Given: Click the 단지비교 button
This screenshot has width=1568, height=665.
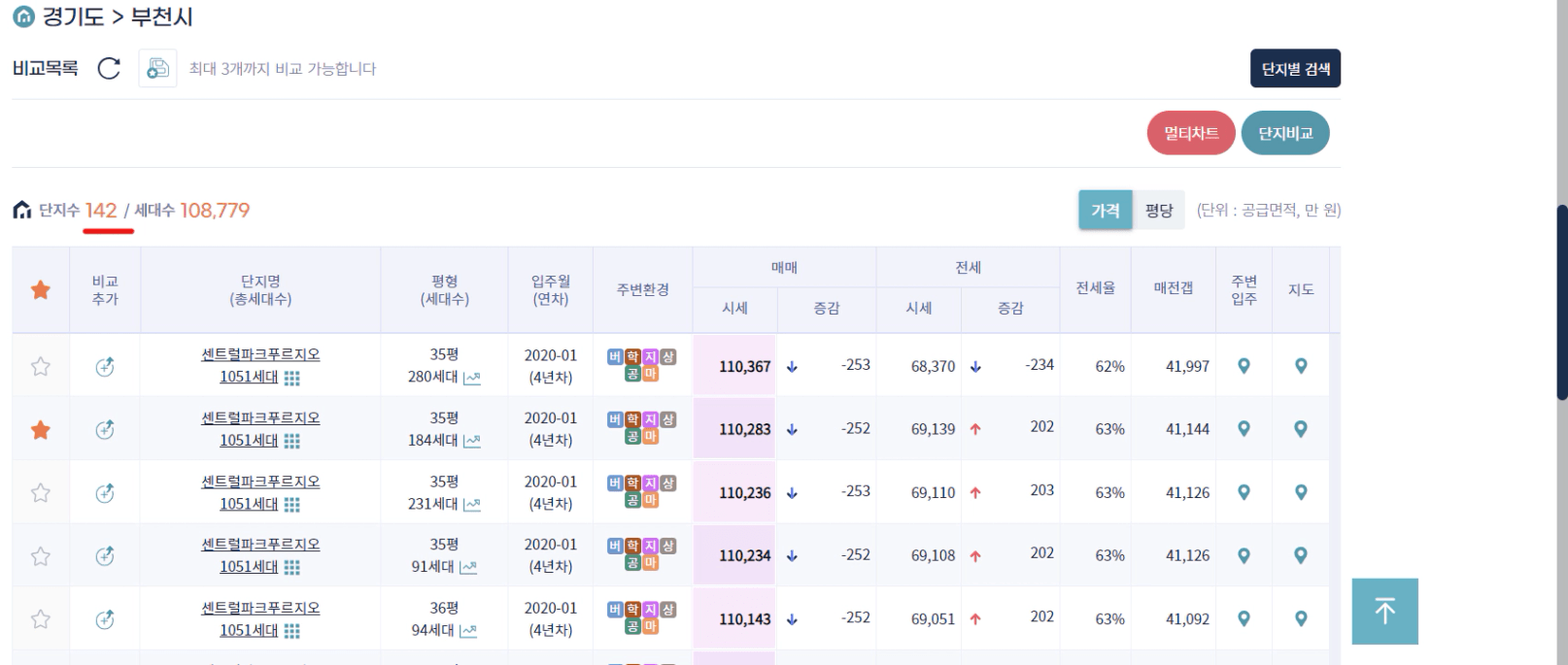Looking at the screenshot, I should [x=1285, y=133].
